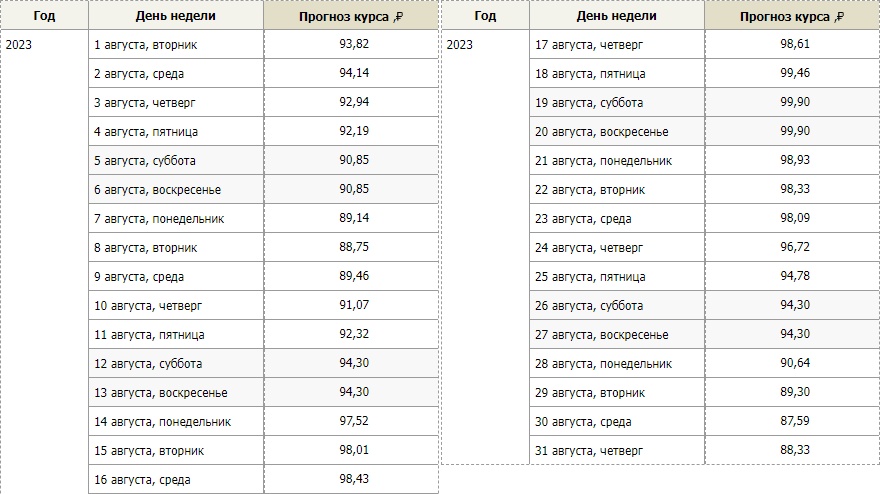Click the 2023 year cell beside 17 августа
Image resolution: width=880 pixels, height=494 pixels.
[460, 45]
